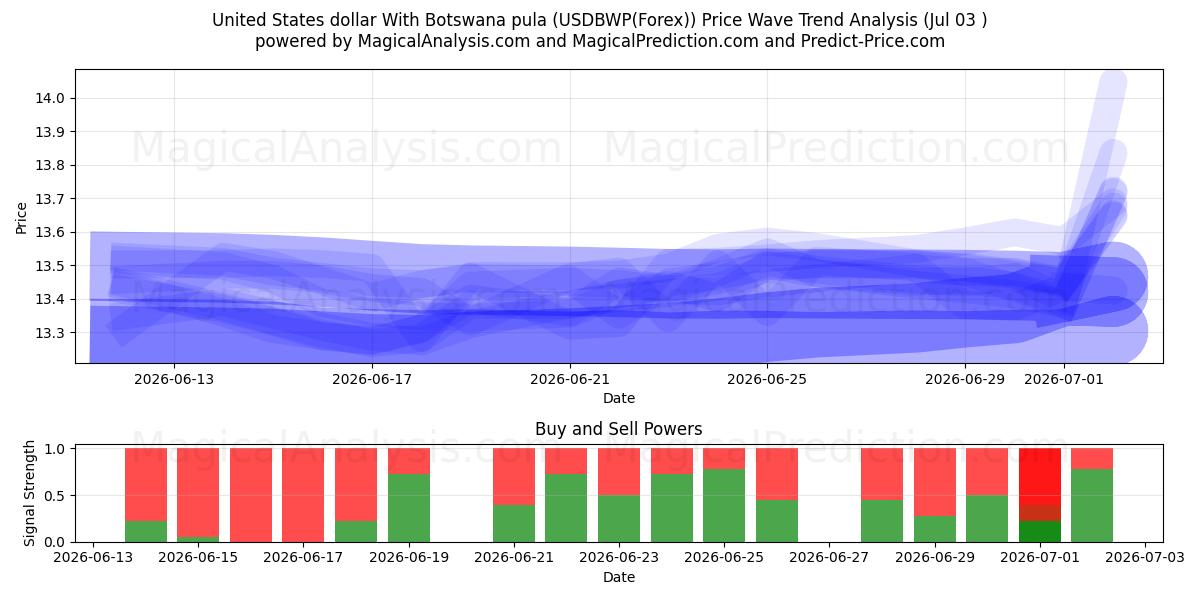Click the 13.8 price axis label
1200x600 pixels.
pyautogui.click(x=50, y=165)
